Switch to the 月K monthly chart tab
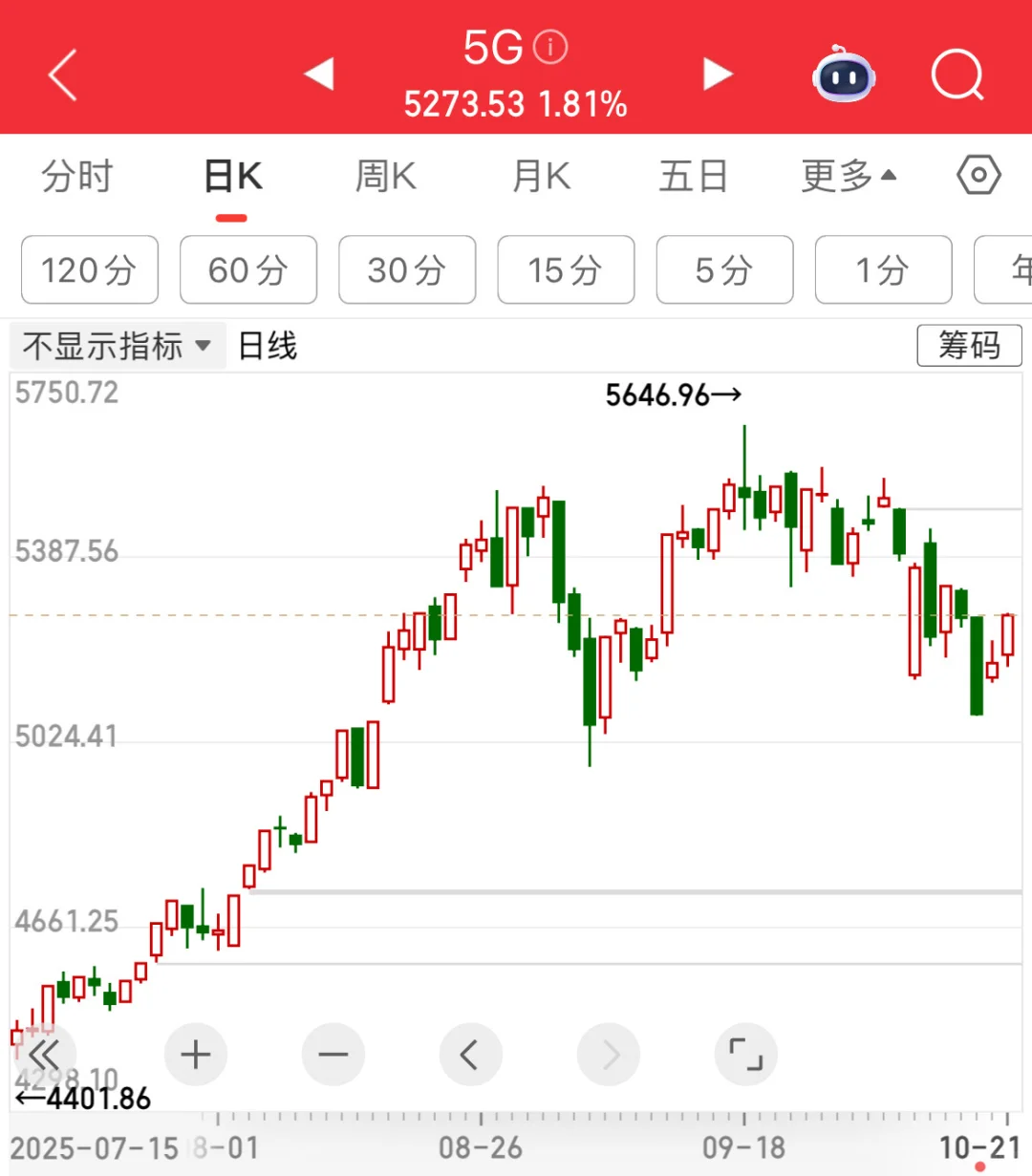This screenshot has height=1176, width=1032. pos(541,177)
